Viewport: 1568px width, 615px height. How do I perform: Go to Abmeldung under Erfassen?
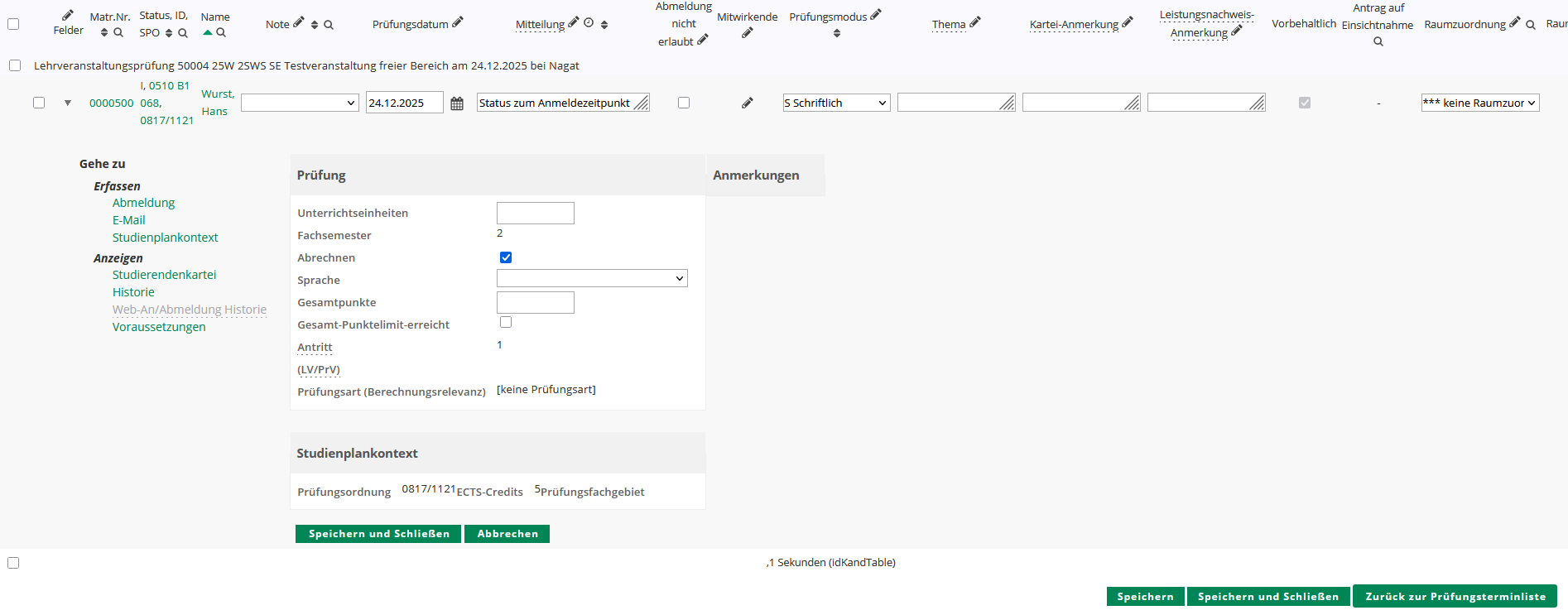pyautogui.click(x=143, y=203)
